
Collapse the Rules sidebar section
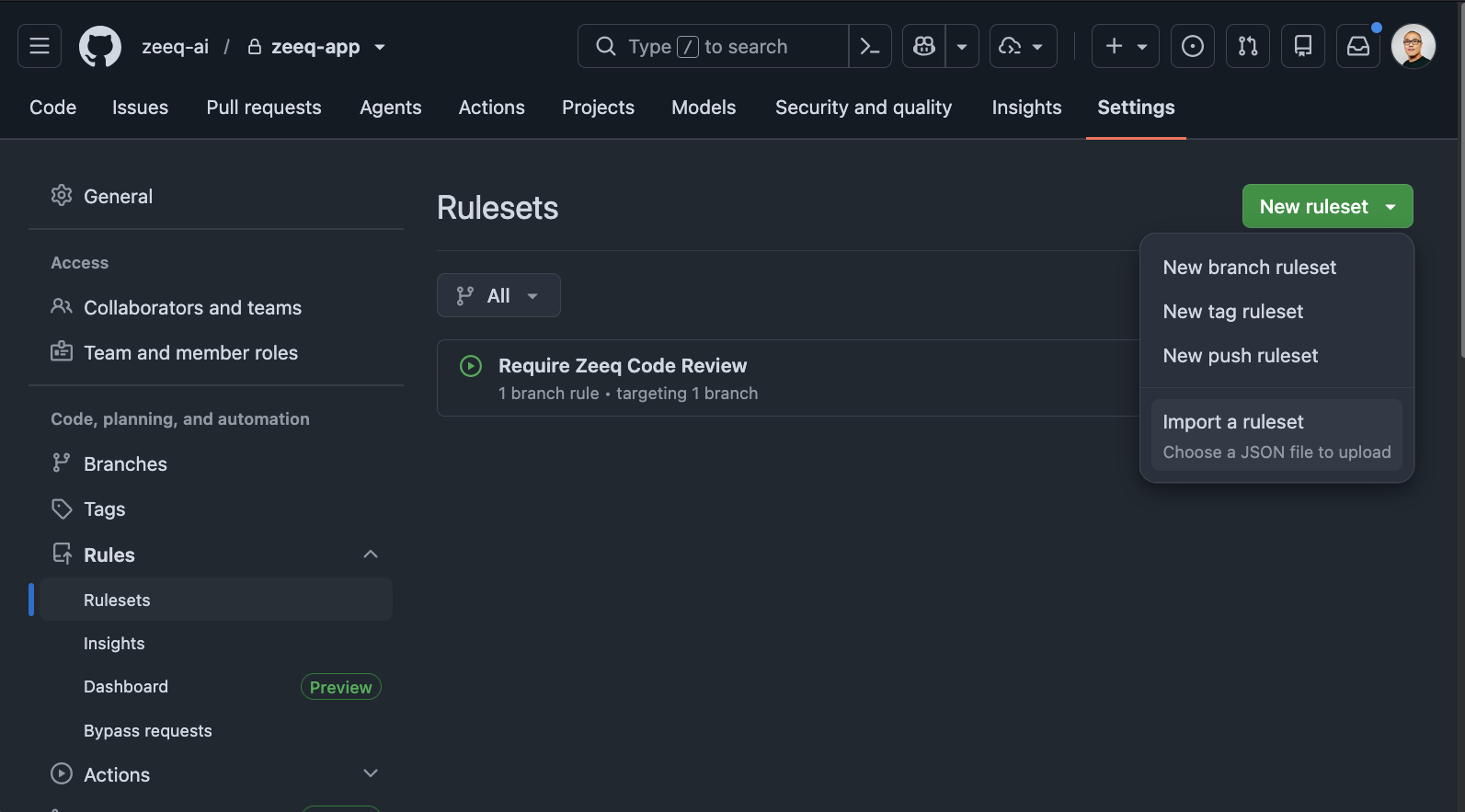point(371,555)
